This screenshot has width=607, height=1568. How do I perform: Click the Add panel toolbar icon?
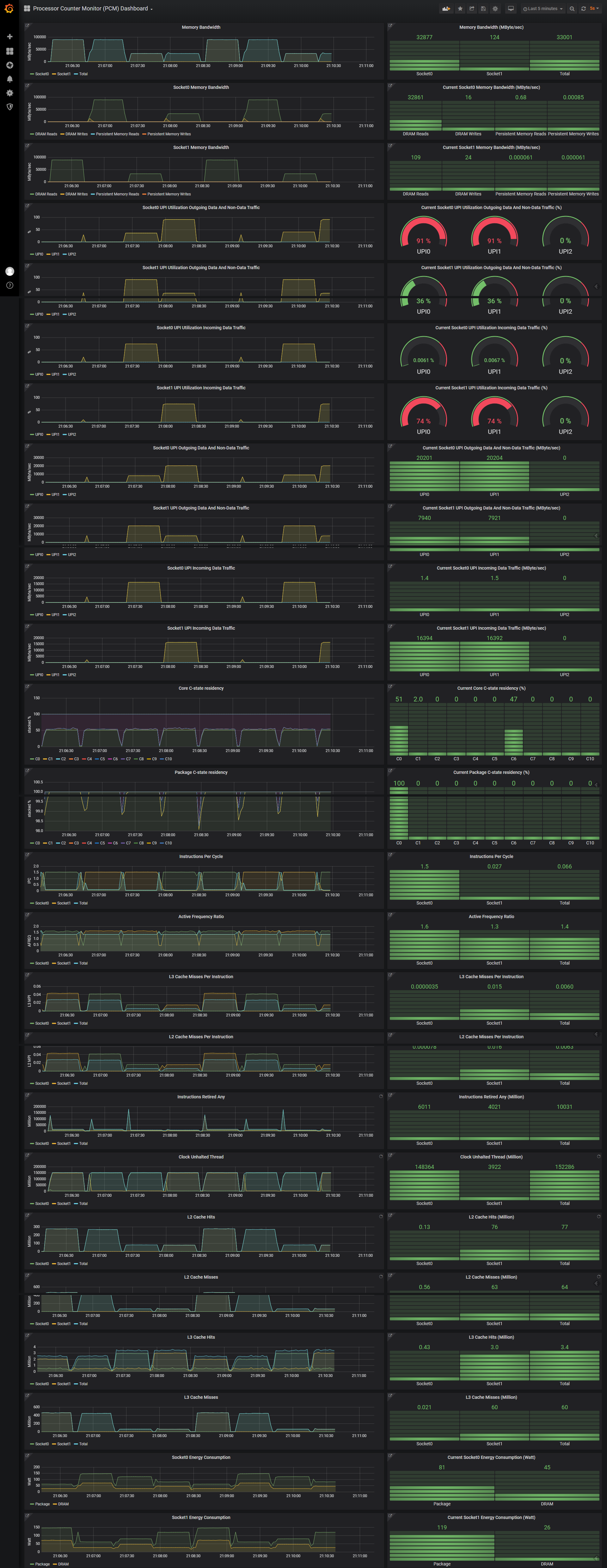point(446,9)
